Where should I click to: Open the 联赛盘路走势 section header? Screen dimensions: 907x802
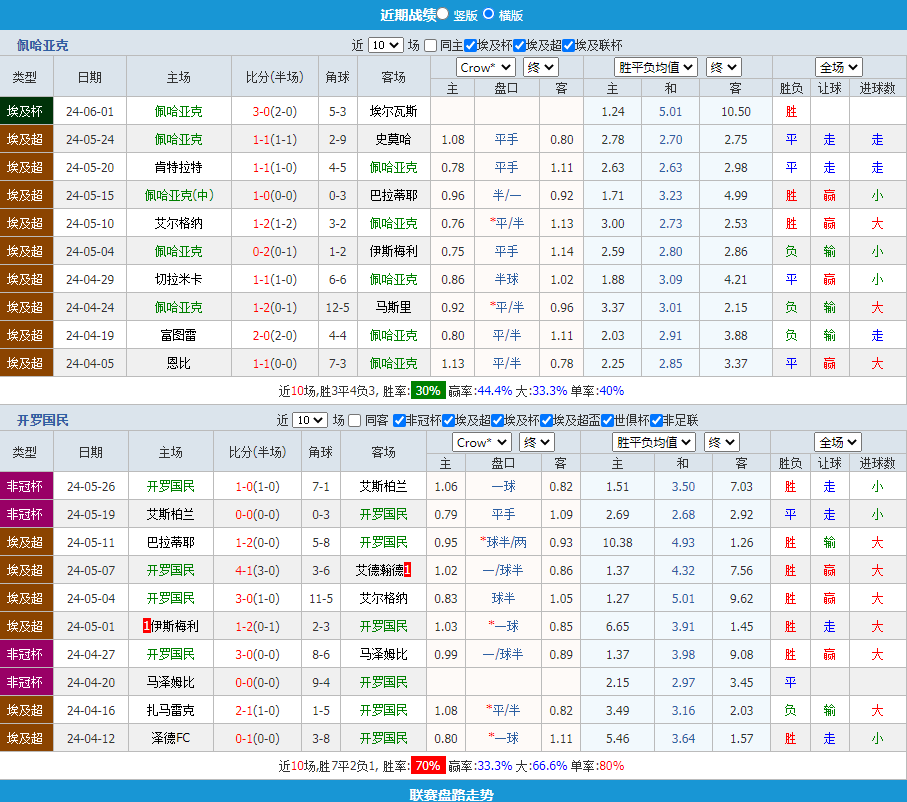(452, 794)
